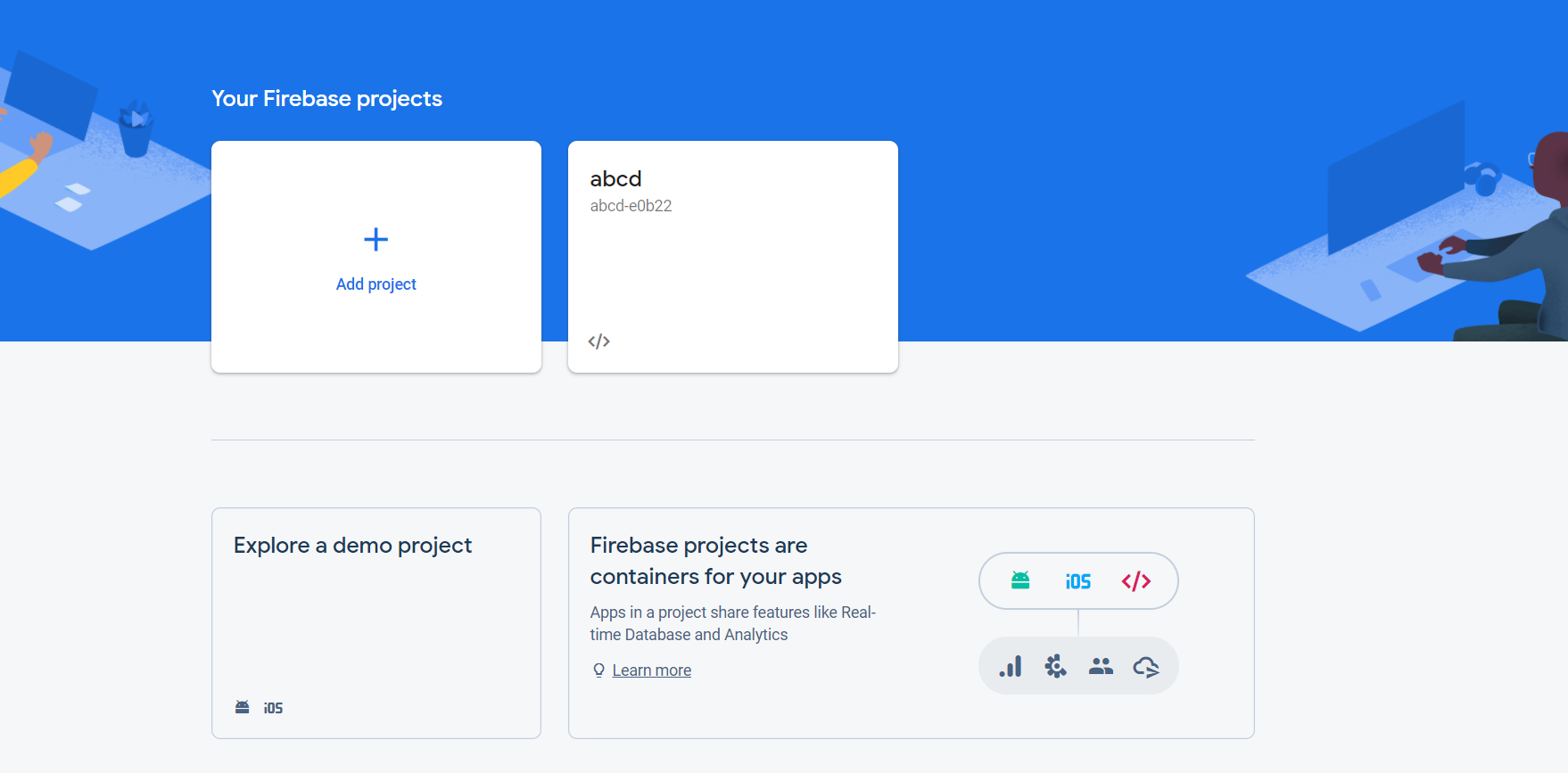Click the Analytics bar chart icon
This screenshot has height=773, width=1568.
point(1011,666)
